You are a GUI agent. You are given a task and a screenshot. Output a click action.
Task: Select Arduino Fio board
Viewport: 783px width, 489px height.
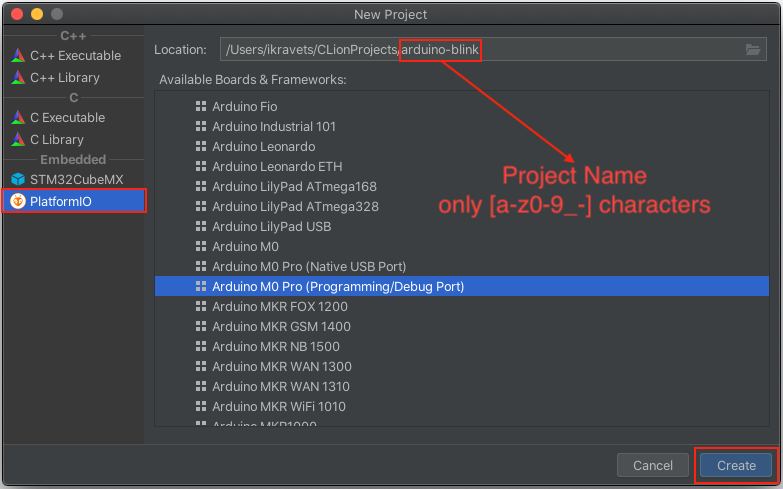tap(462, 106)
